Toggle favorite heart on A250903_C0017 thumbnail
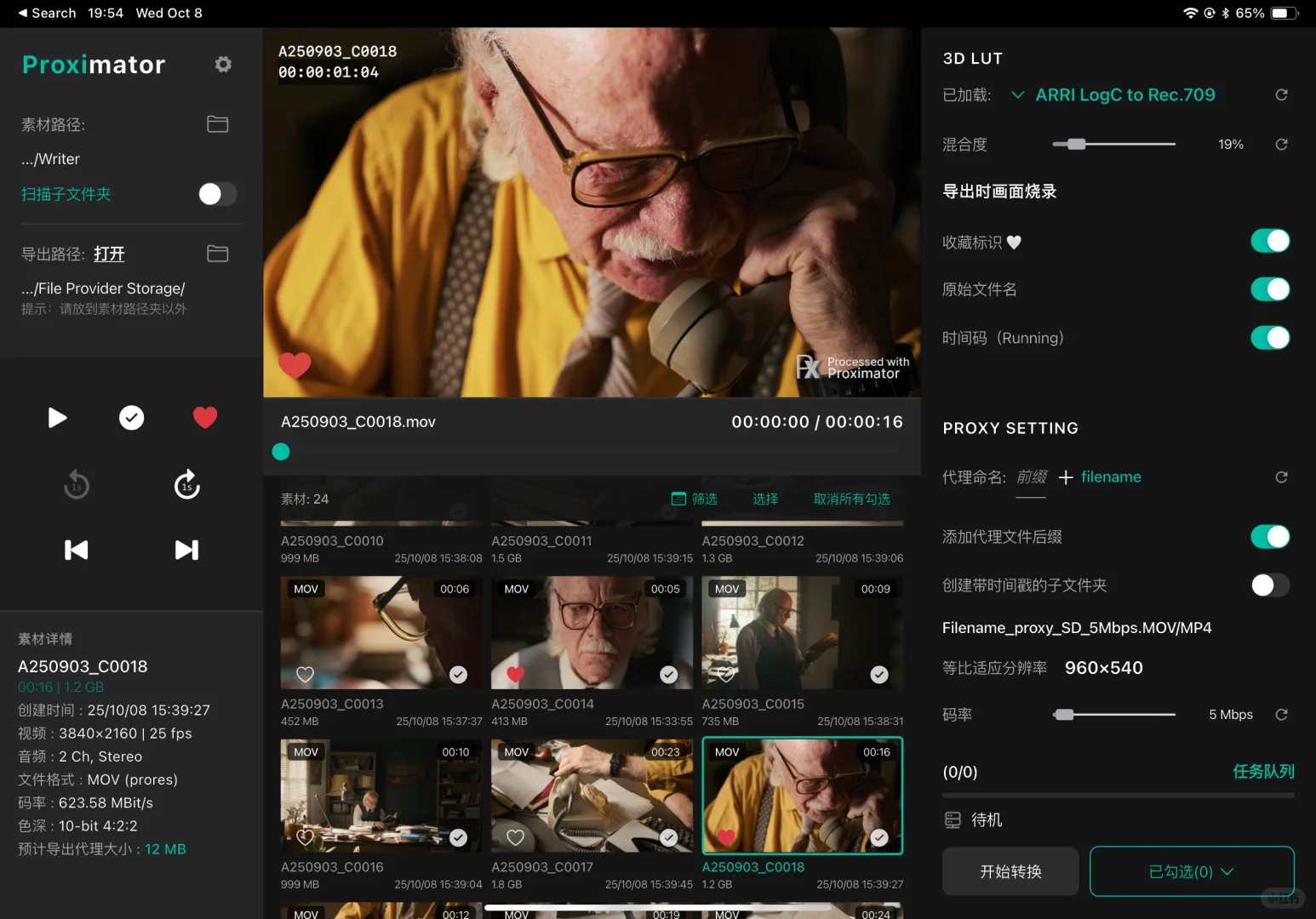 pos(515,838)
